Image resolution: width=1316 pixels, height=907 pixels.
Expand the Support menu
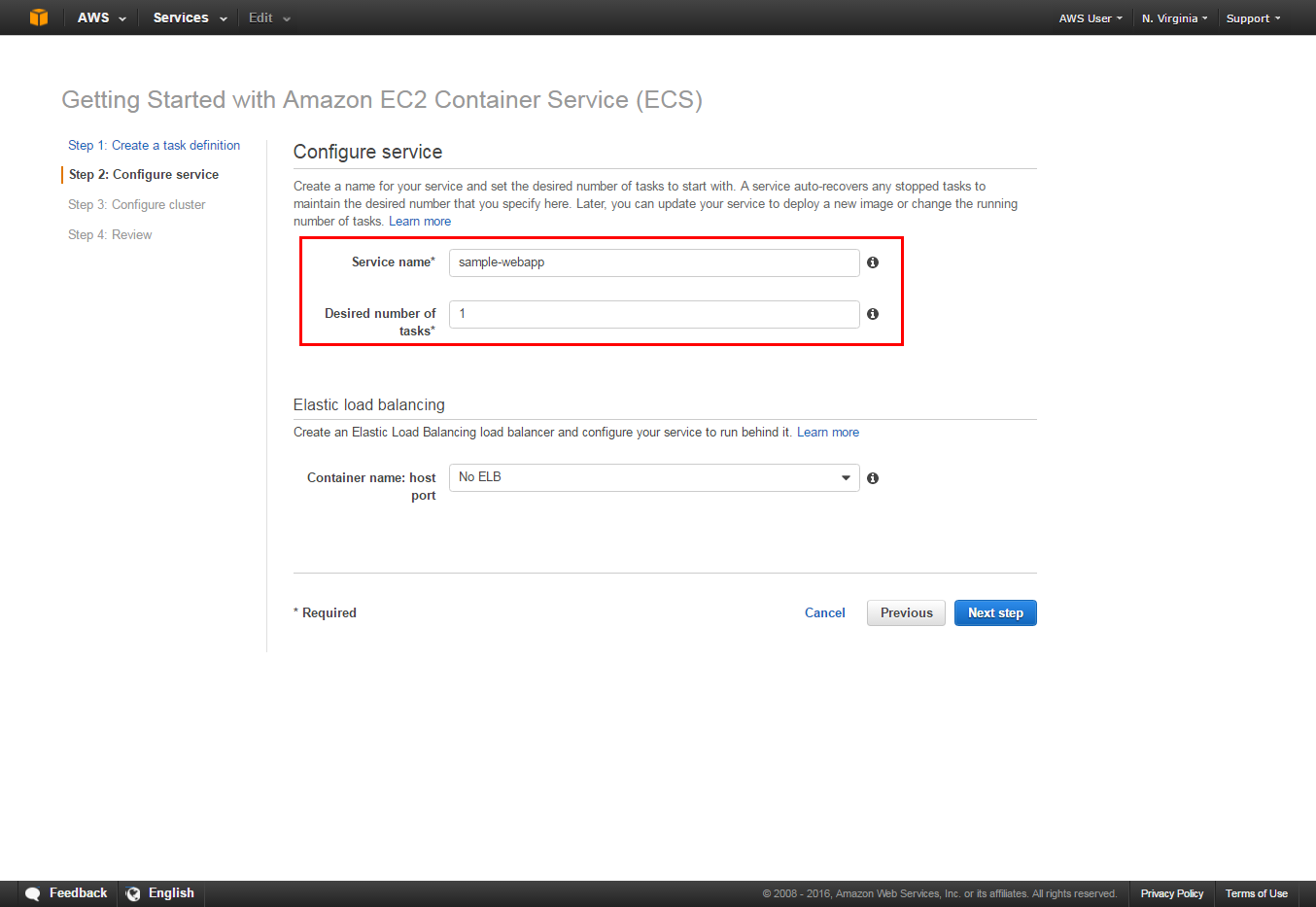coord(1253,18)
